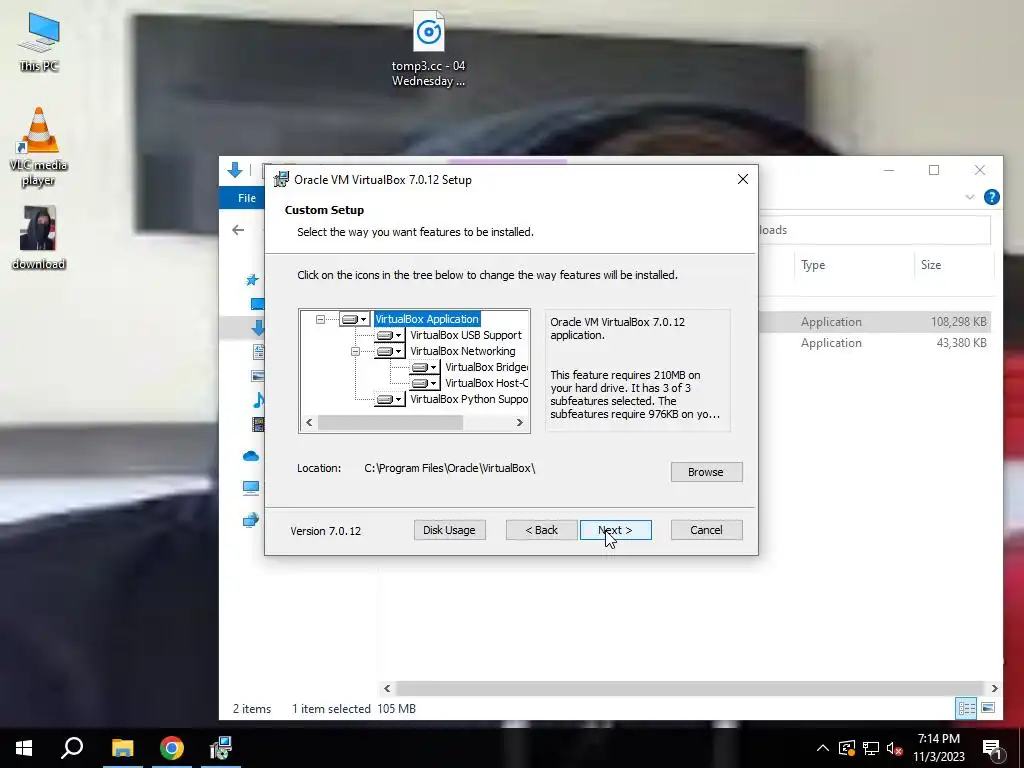Click File Explorer horizontal scrollbar left arrow
1024x768 pixels.
click(387, 688)
